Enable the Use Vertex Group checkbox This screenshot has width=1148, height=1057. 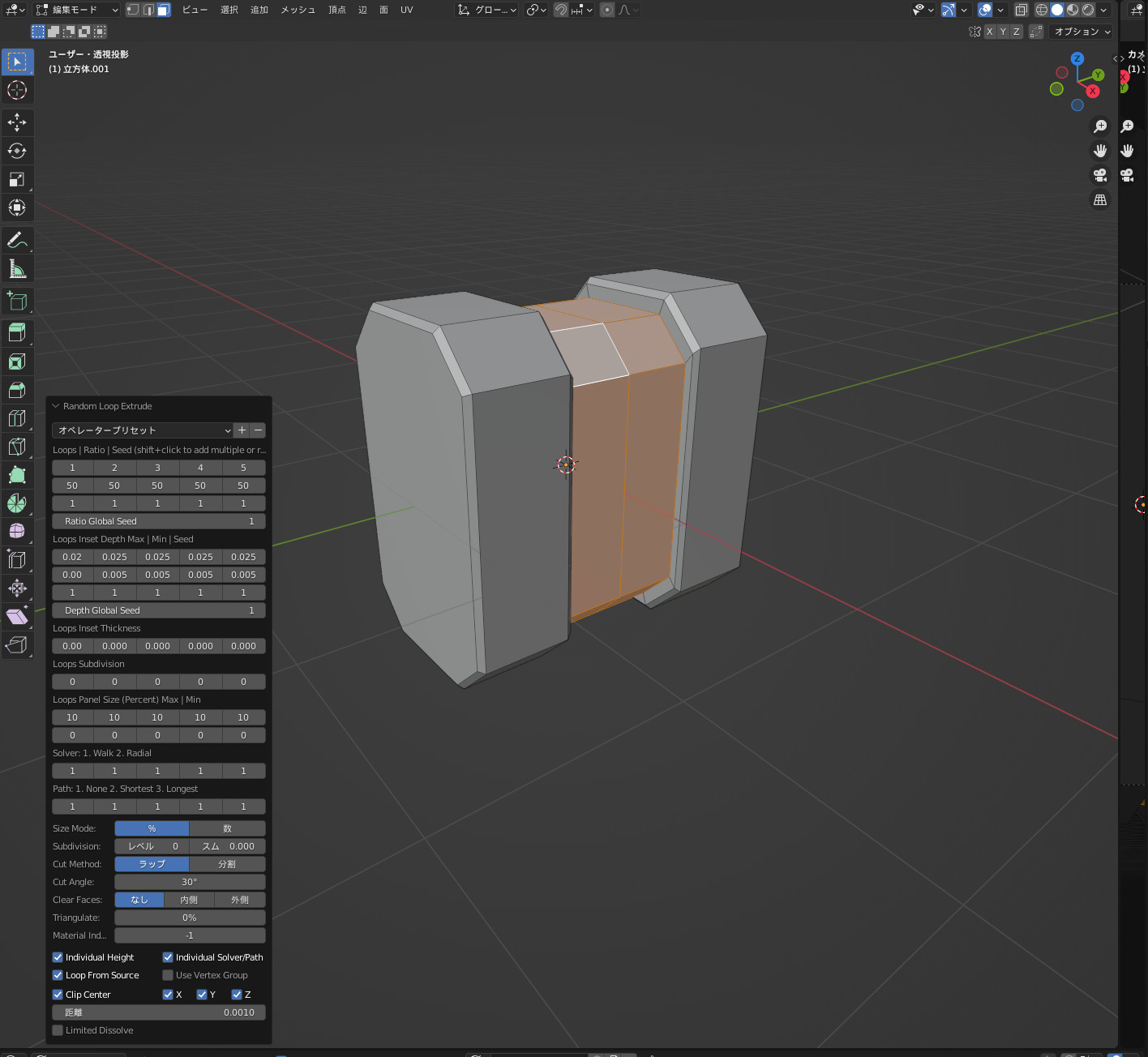(x=168, y=975)
